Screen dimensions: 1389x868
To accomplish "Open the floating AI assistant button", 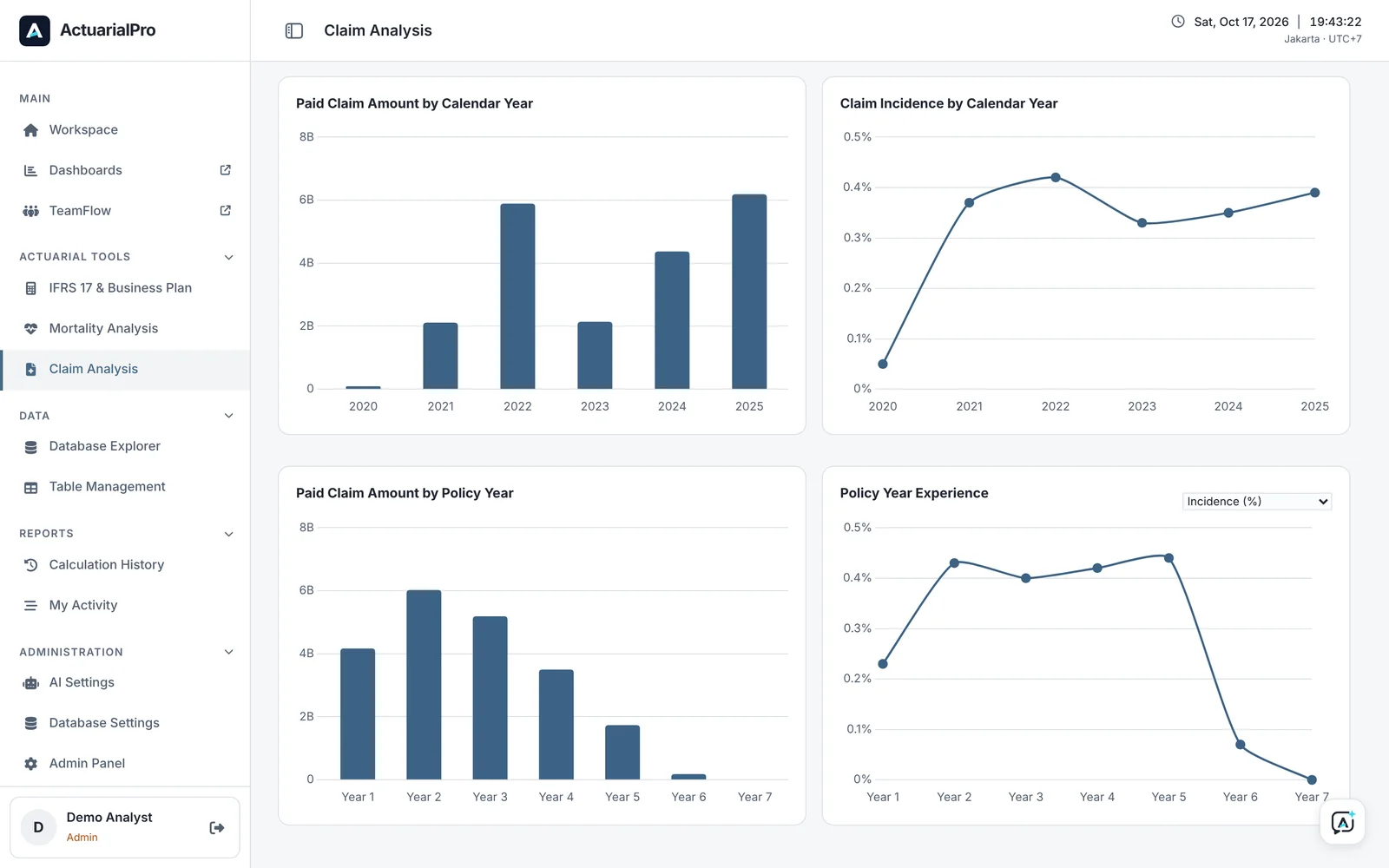I will point(1342,822).
